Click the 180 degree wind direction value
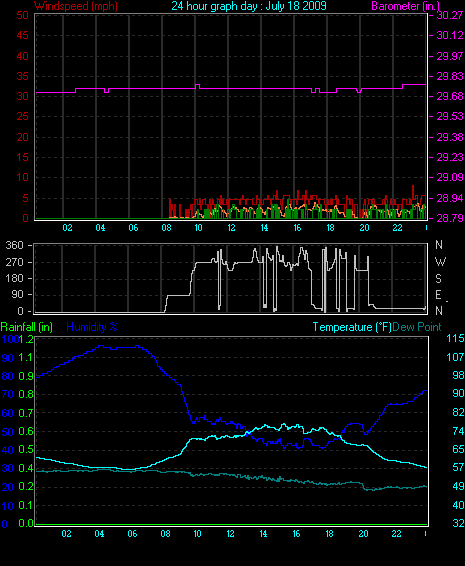 pos(14,278)
